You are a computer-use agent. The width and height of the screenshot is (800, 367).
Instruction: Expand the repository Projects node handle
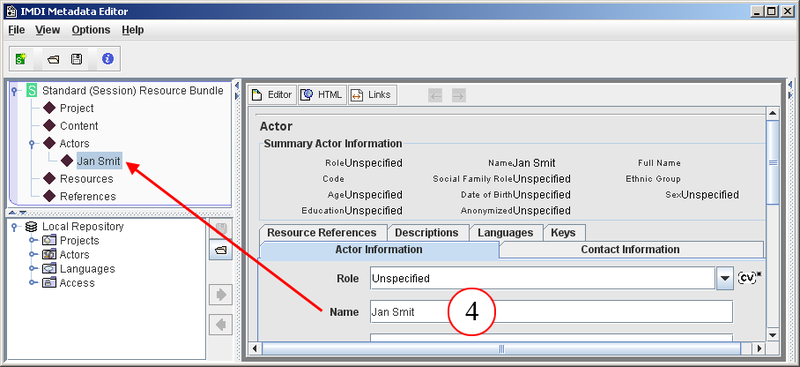point(33,240)
